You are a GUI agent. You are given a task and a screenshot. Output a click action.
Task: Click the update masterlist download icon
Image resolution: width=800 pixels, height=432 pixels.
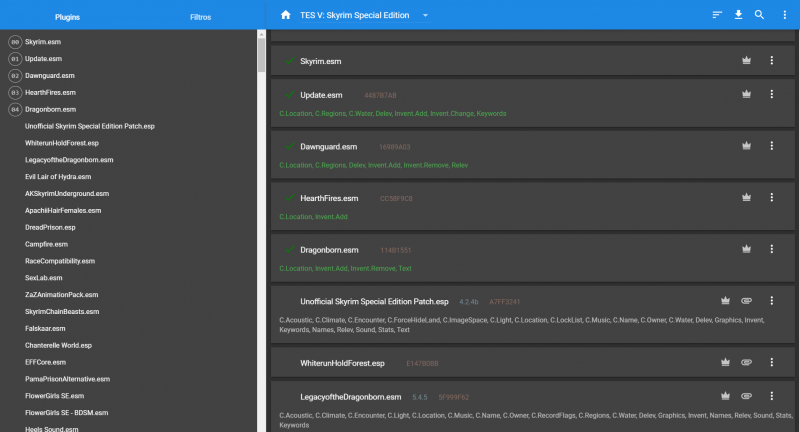pos(738,15)
